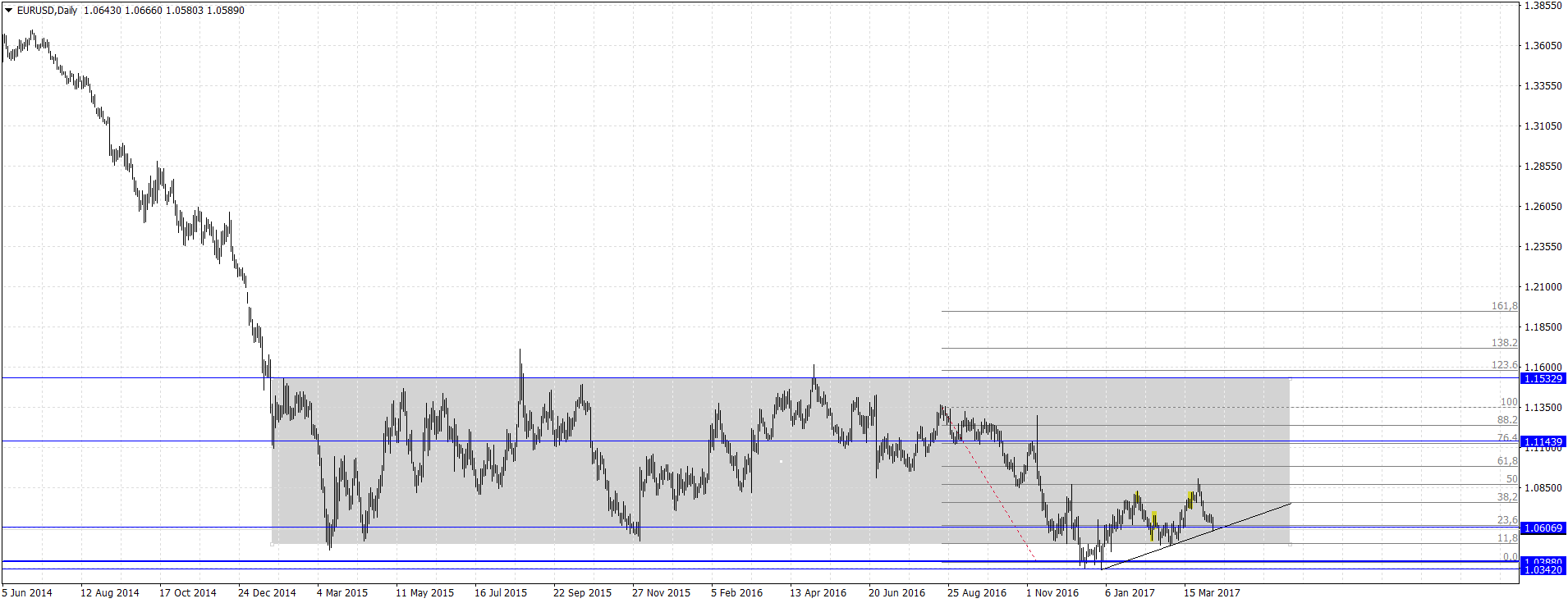Click the 123,6 Fibonacci level label
The width and height of the screenshot is (1568, 603).
click(1504, 365)
